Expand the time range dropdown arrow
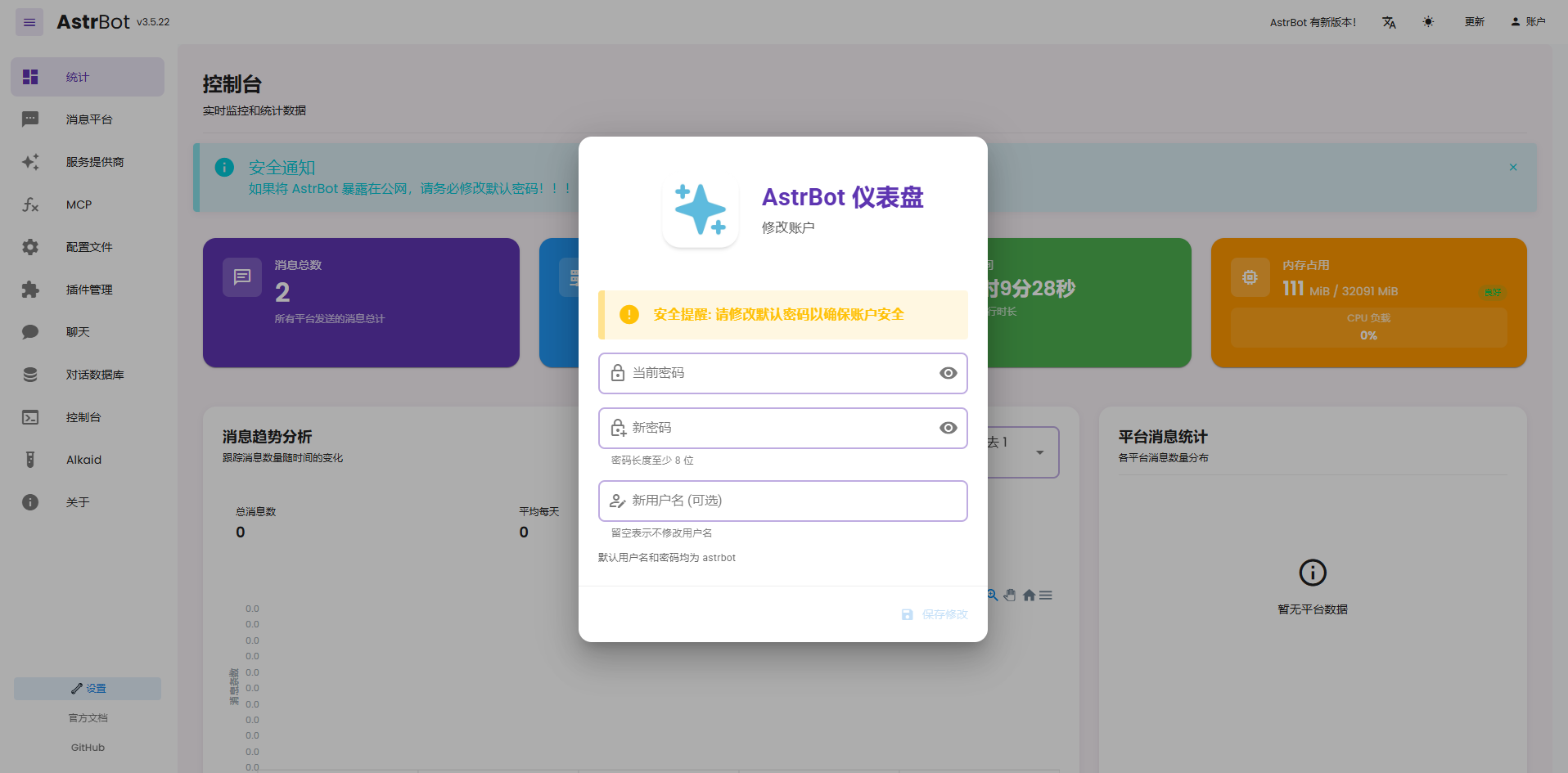The image size is (1568, 773). pyautogui.click(x=1039, y=452)
